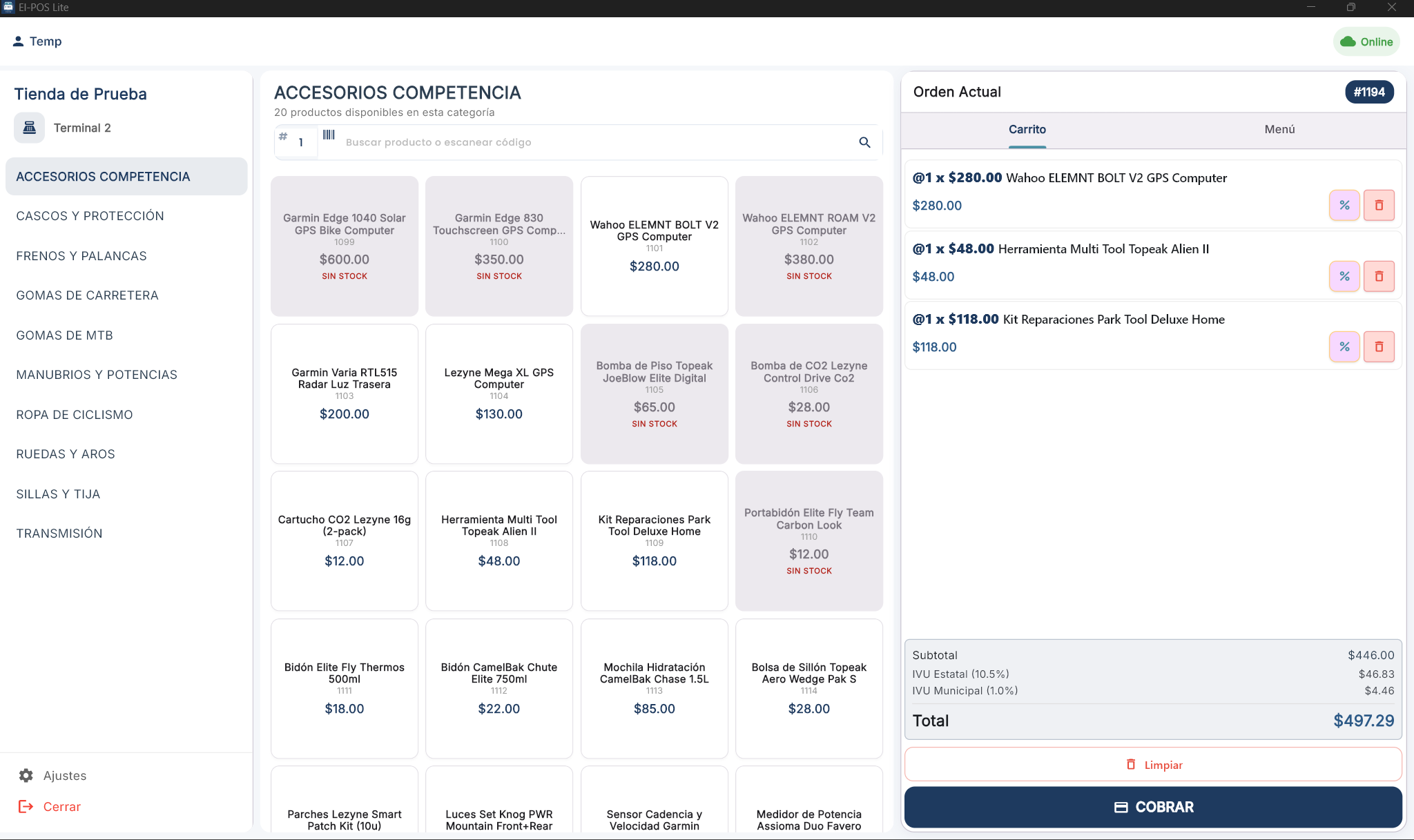Switch to the Menú tab
Screen dimensions: 1414x840
pos(1279,129)
